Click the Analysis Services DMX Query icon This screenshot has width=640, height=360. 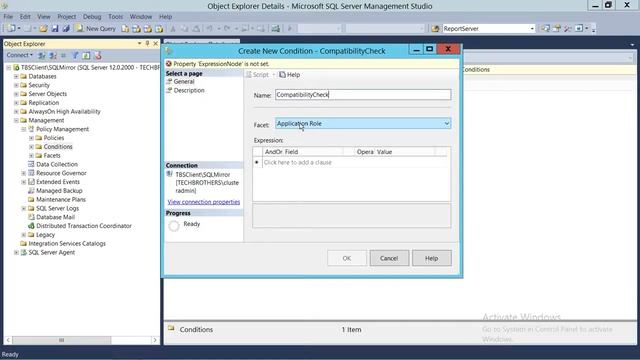pyautogui.click(x=148, y=29)
